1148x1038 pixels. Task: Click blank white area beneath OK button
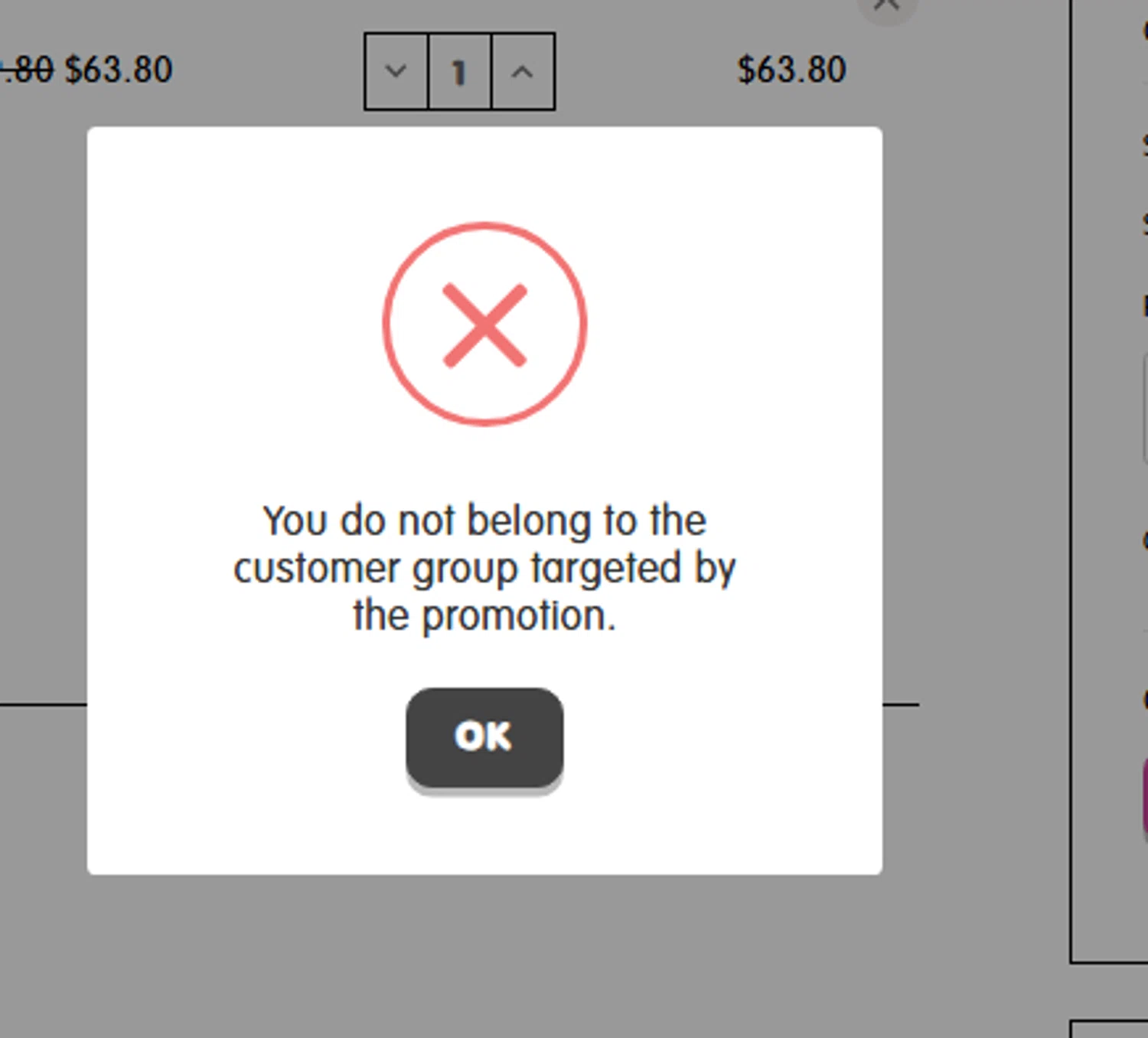pyautogui.click(x=484, y=834)
